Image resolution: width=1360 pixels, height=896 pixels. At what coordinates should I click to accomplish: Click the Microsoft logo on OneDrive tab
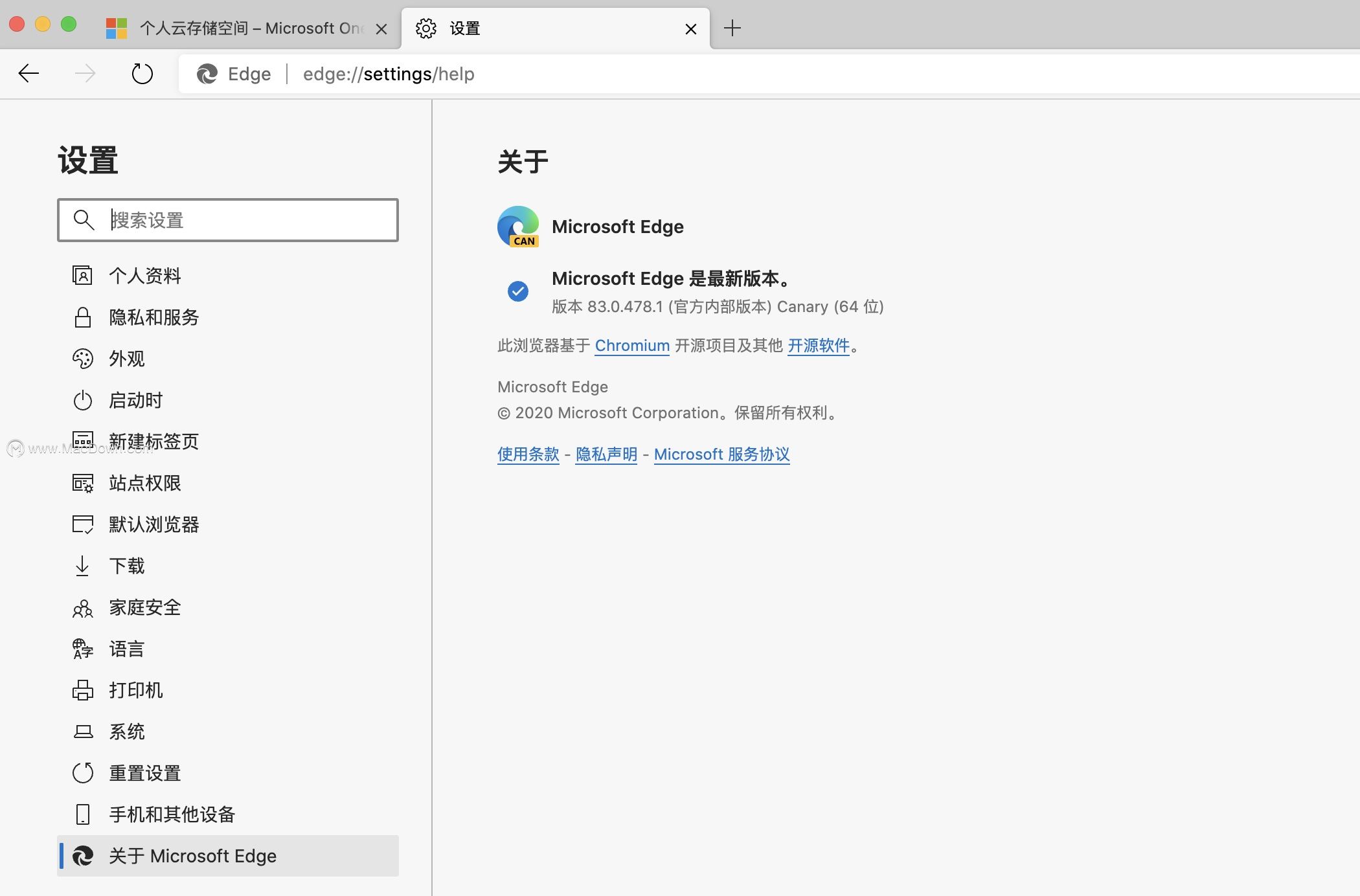[x=117, y=28]
